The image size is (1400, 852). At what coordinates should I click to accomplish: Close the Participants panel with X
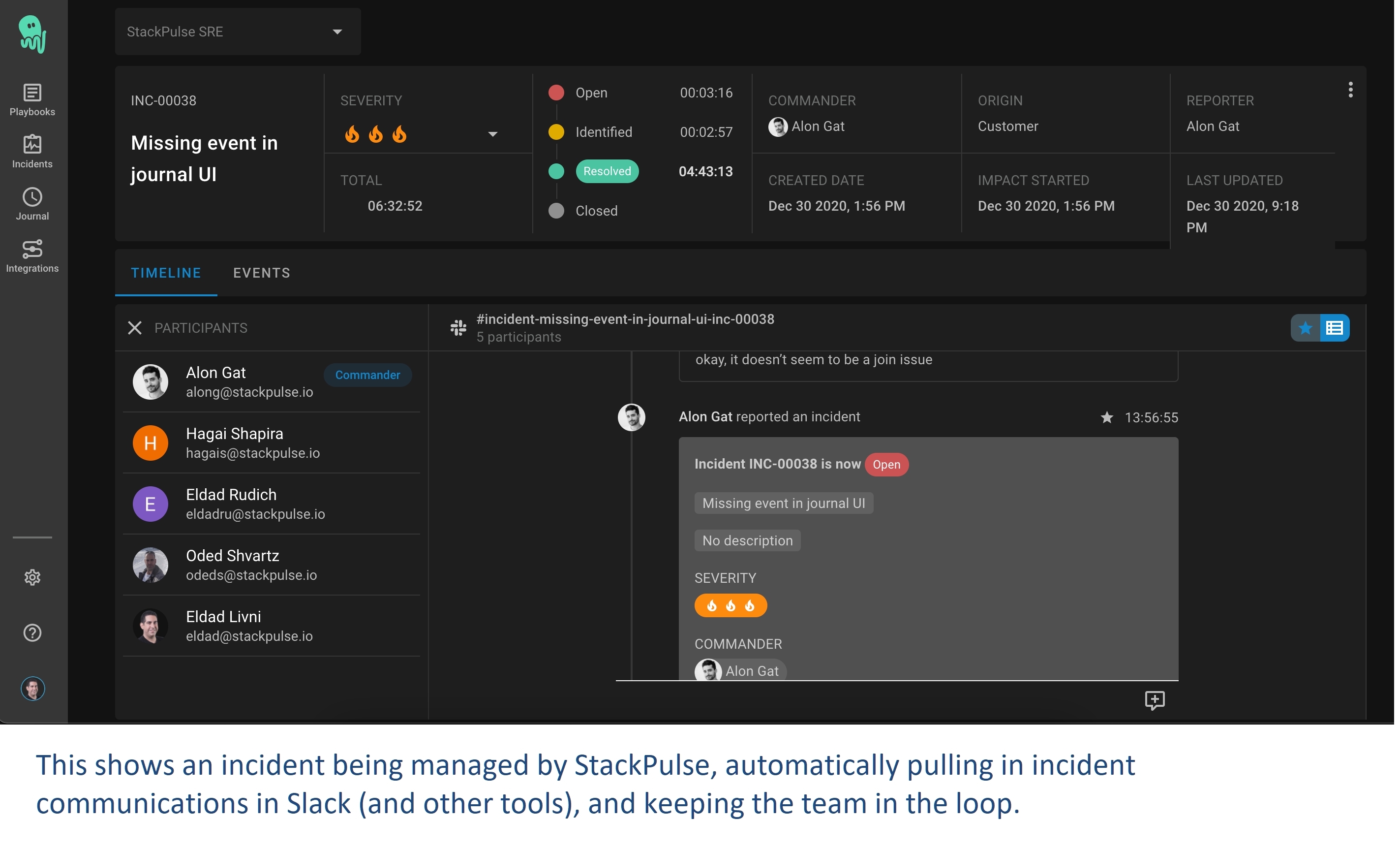(x=135, y=328)
